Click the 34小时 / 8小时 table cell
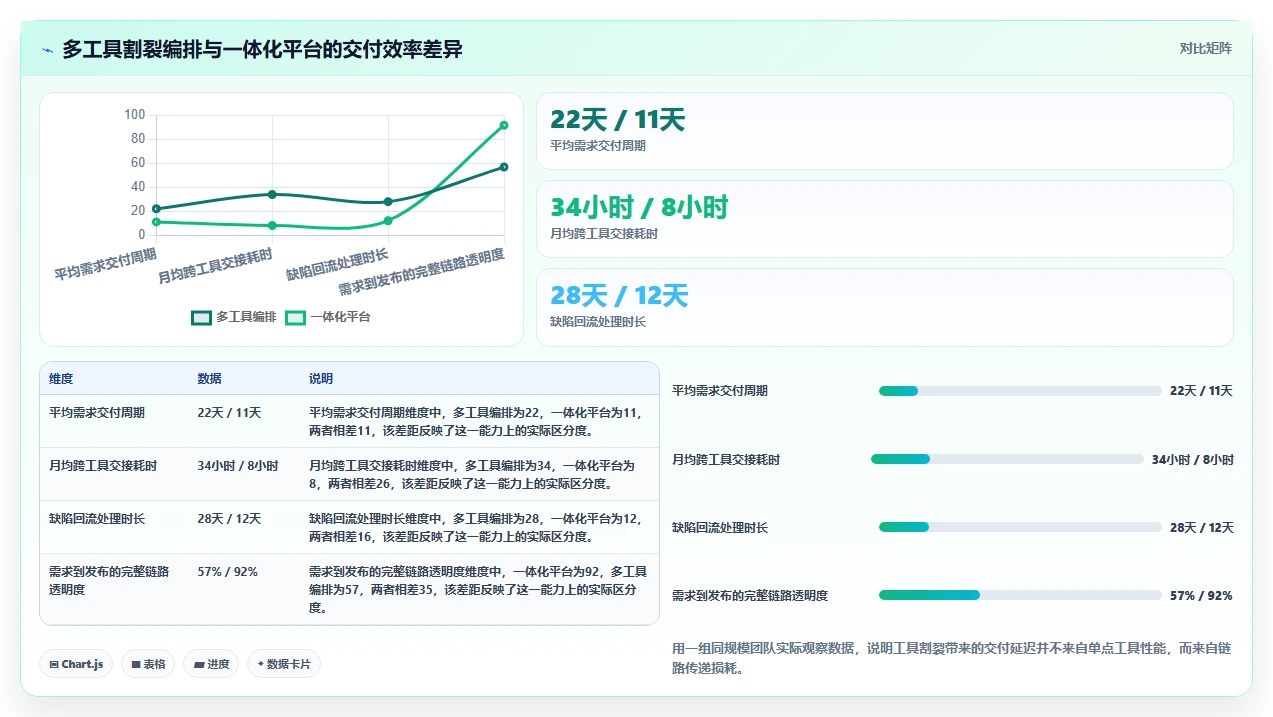Image resolution: width=1273 pixels, height=717 pixels. [x=238, y=465]
